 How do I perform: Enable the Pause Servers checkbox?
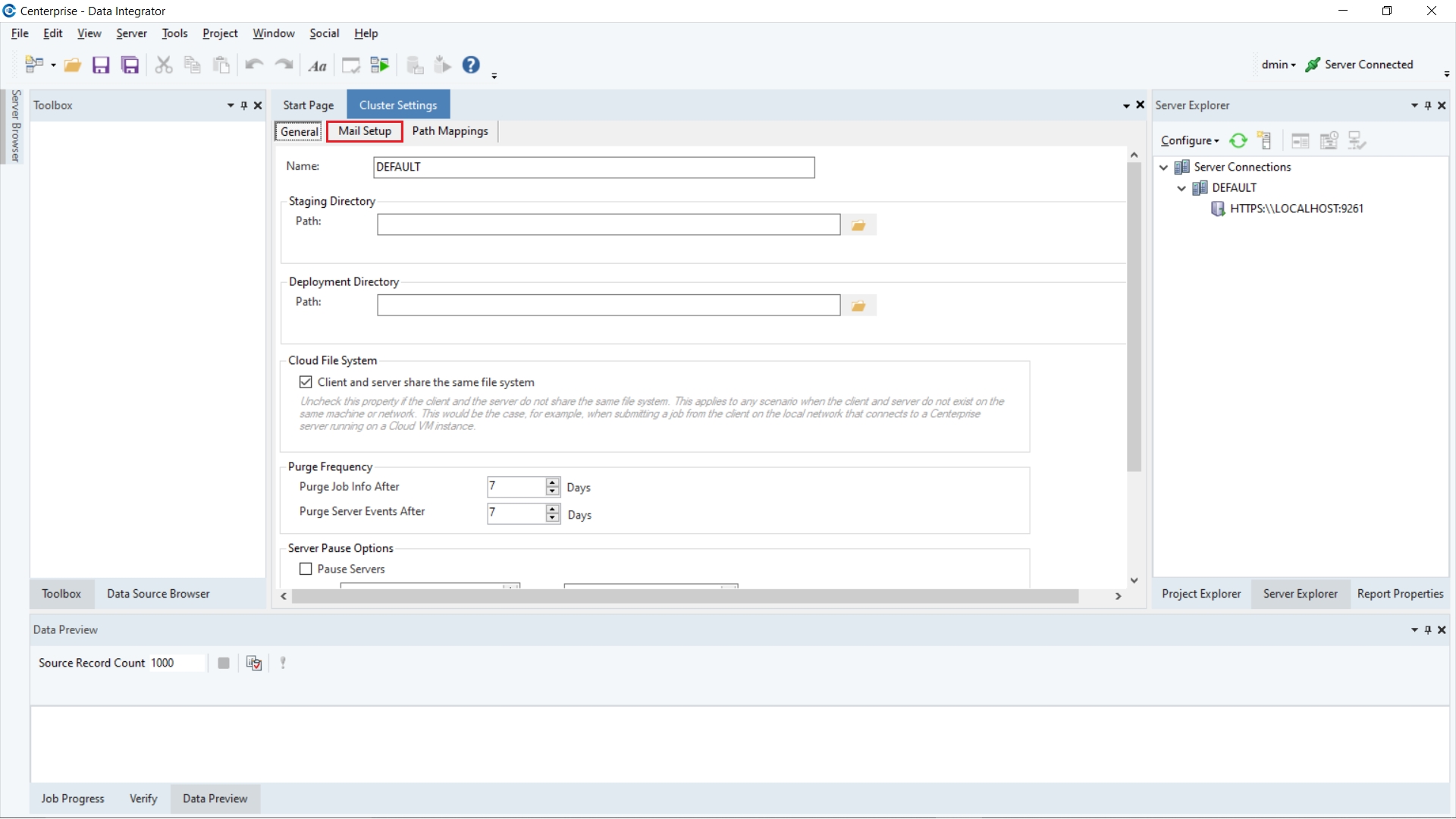coord(306,569)
